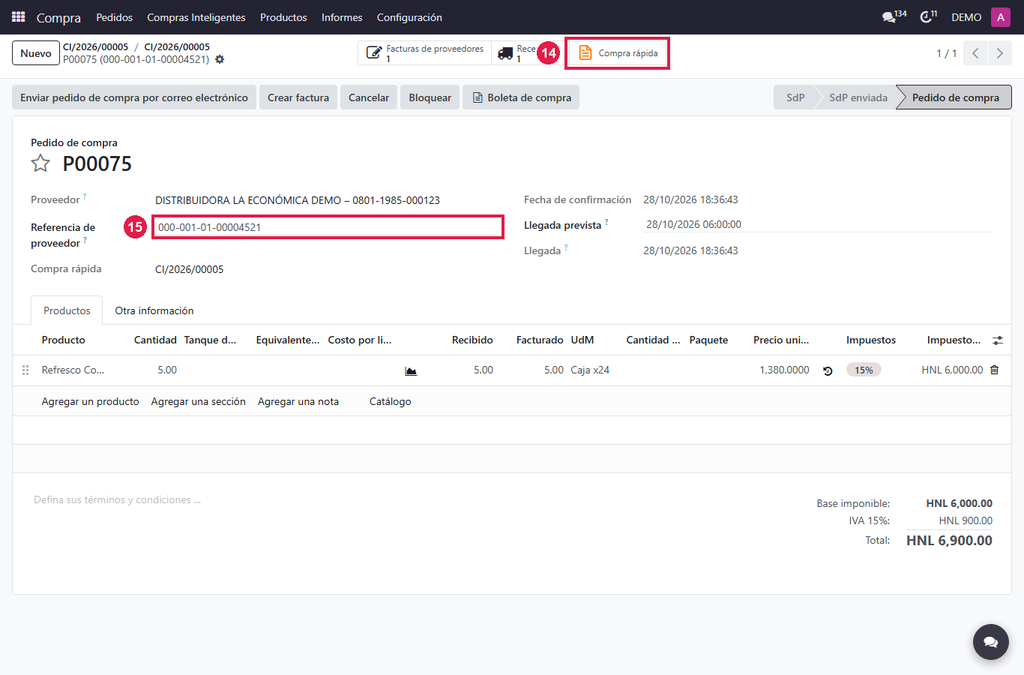Click the Nuevo button
The image size is (1024, 675).
(x=35, y=54)
